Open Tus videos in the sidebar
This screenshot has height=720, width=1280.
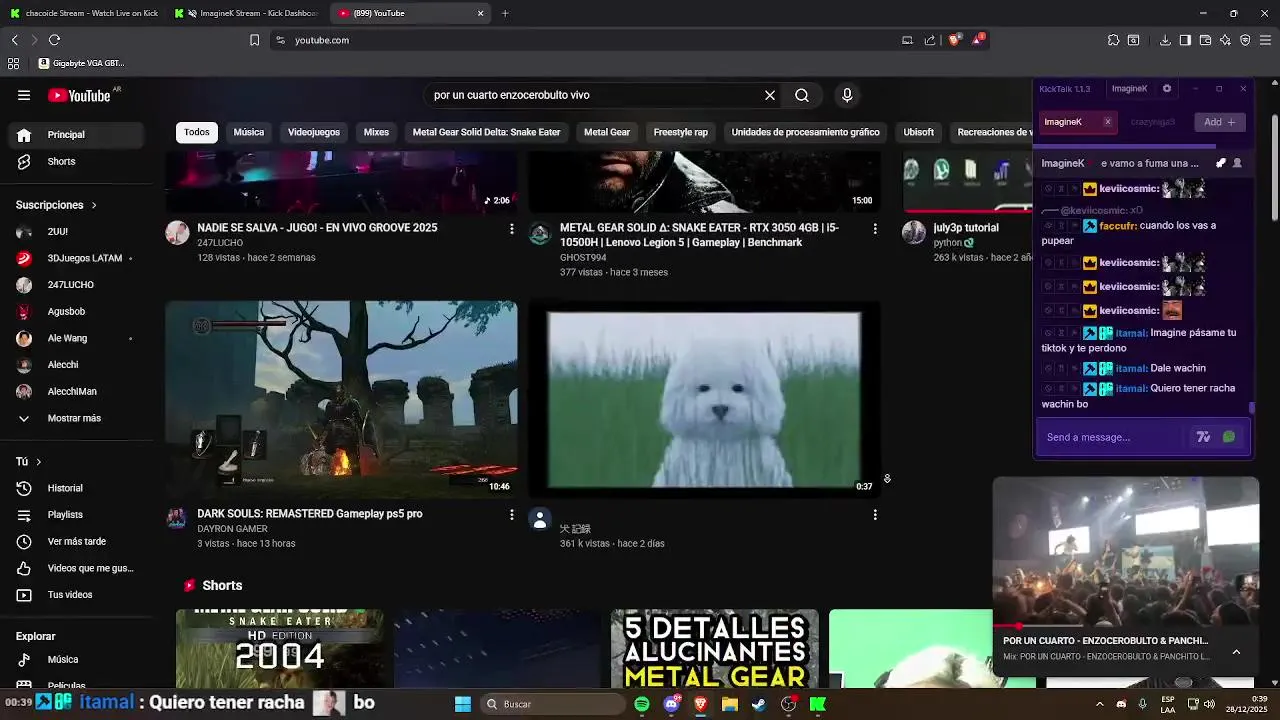click(76, 595)
